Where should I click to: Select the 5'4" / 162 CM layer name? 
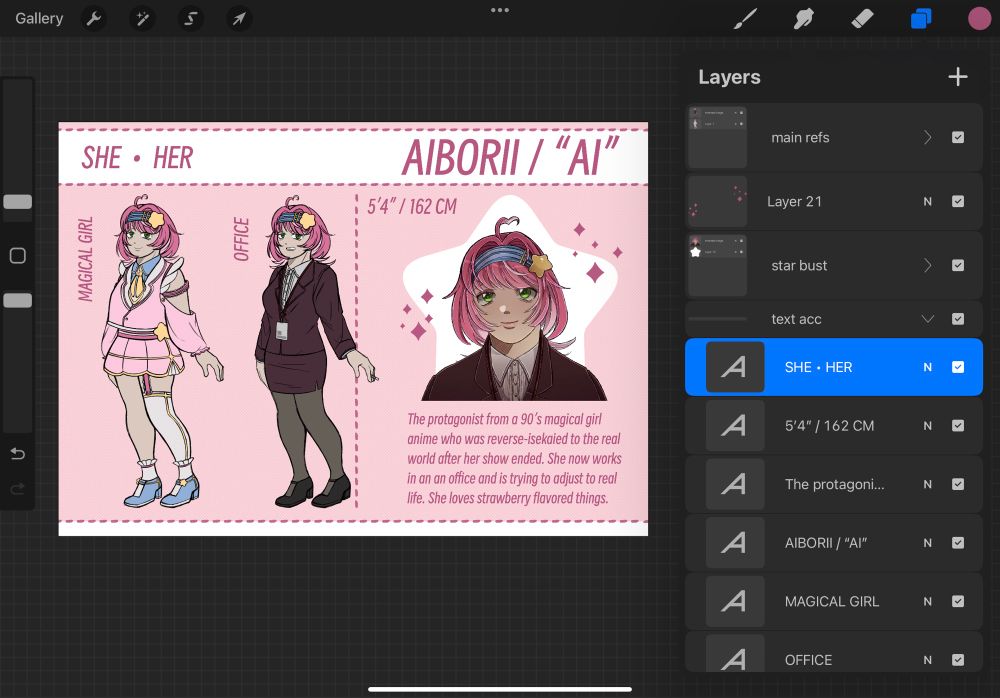[x=829, y=426]
